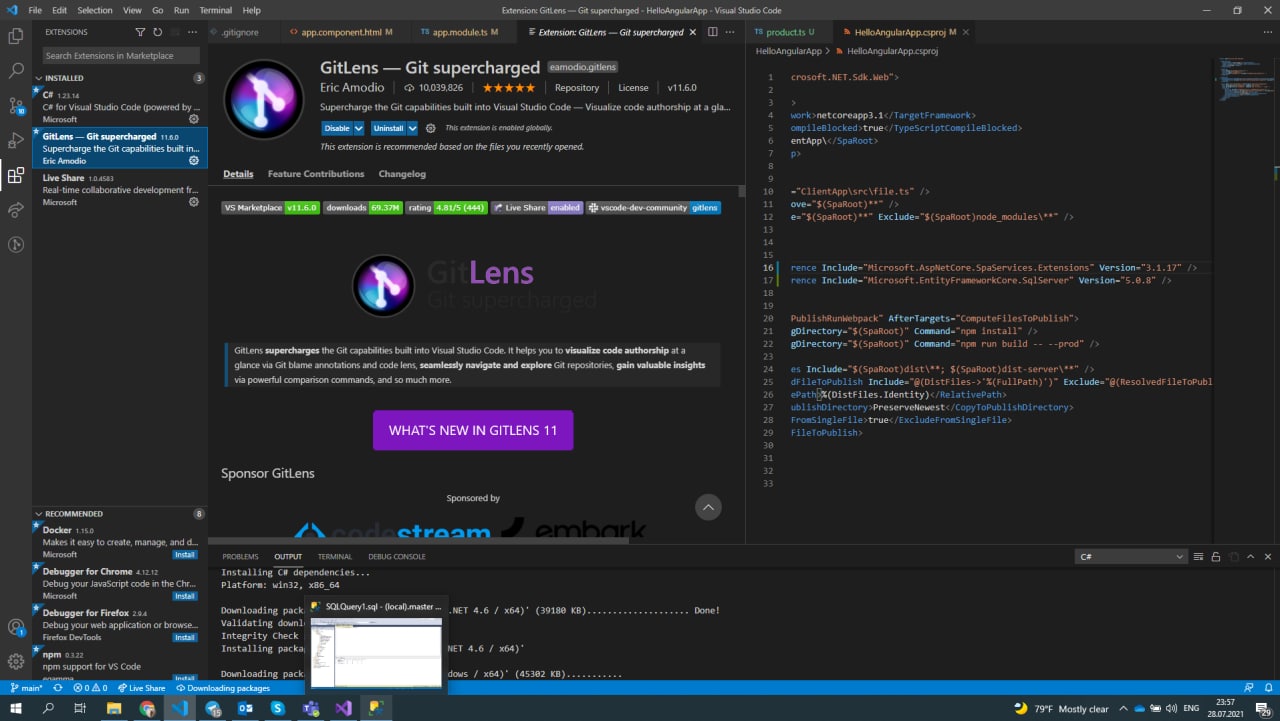Close the bottom panel

coord(1268,556)
